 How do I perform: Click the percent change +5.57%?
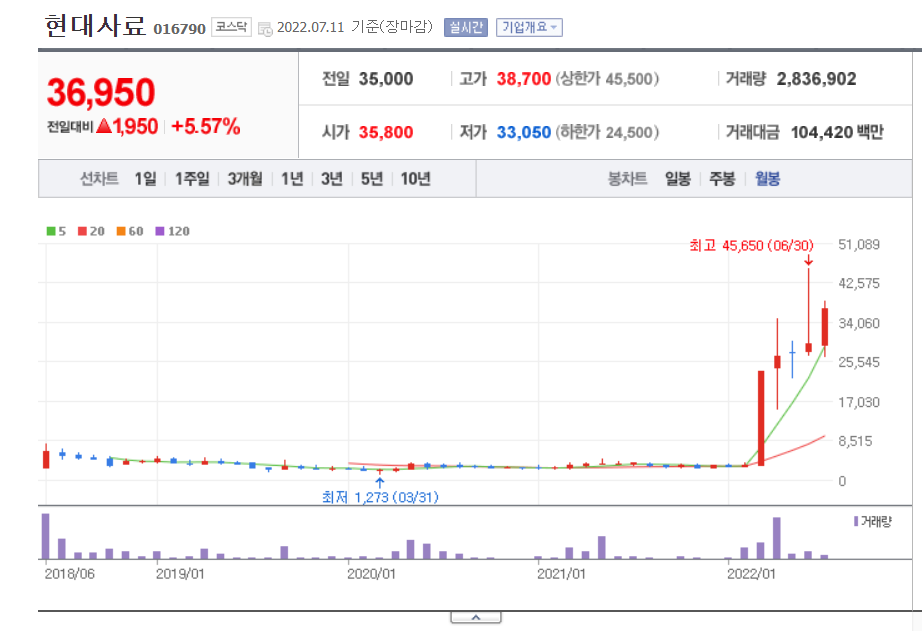[x=206, y=126]
